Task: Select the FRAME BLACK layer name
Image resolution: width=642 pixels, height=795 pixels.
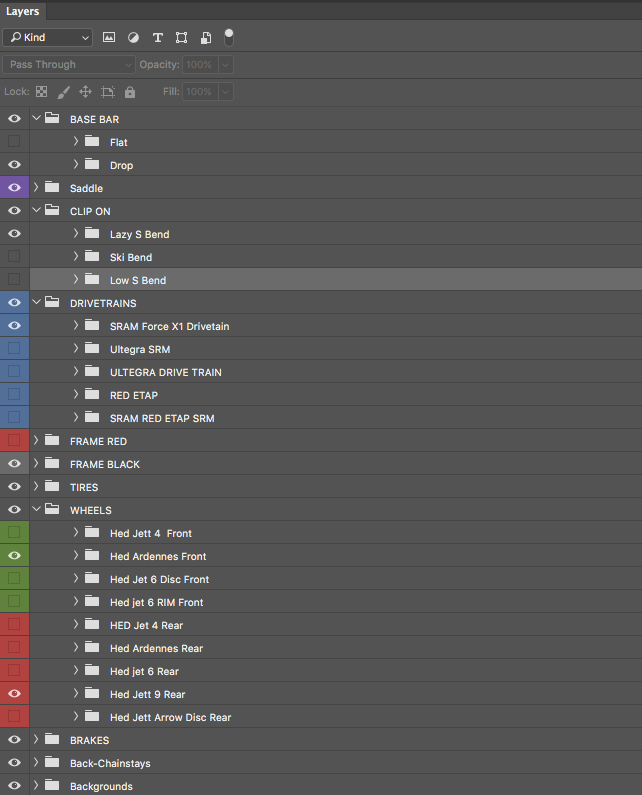Action: (104, 464)
